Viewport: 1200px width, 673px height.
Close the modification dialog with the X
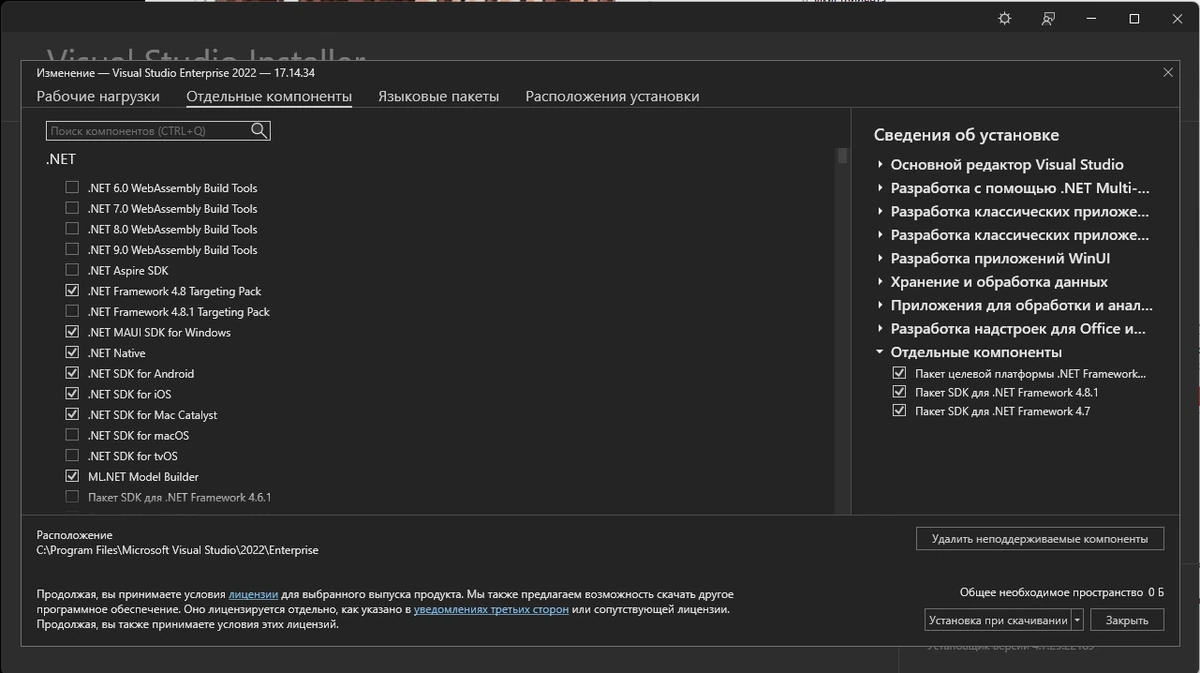coord(1168,72)
